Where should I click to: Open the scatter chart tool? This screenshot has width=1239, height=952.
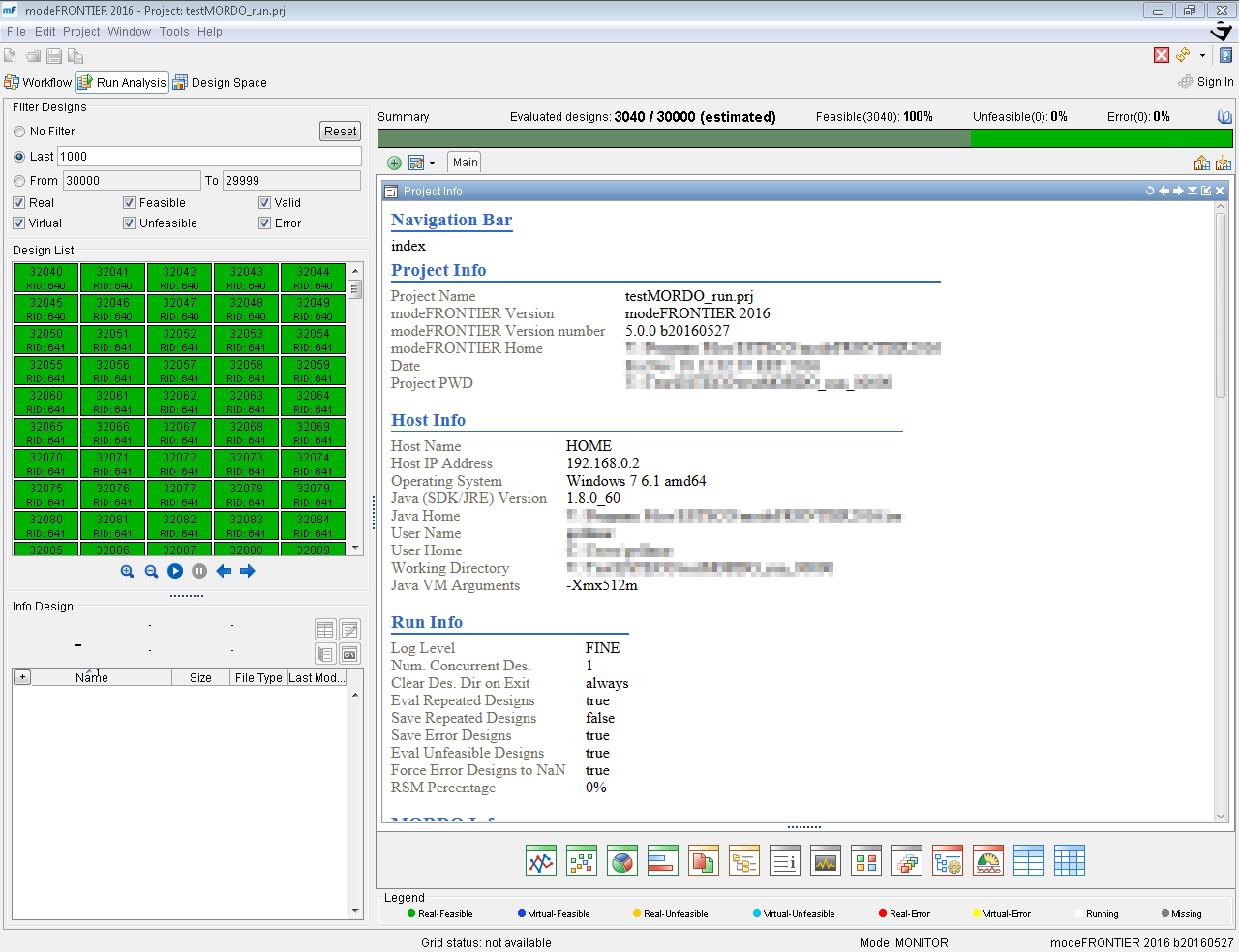click(x=582, y=860)
